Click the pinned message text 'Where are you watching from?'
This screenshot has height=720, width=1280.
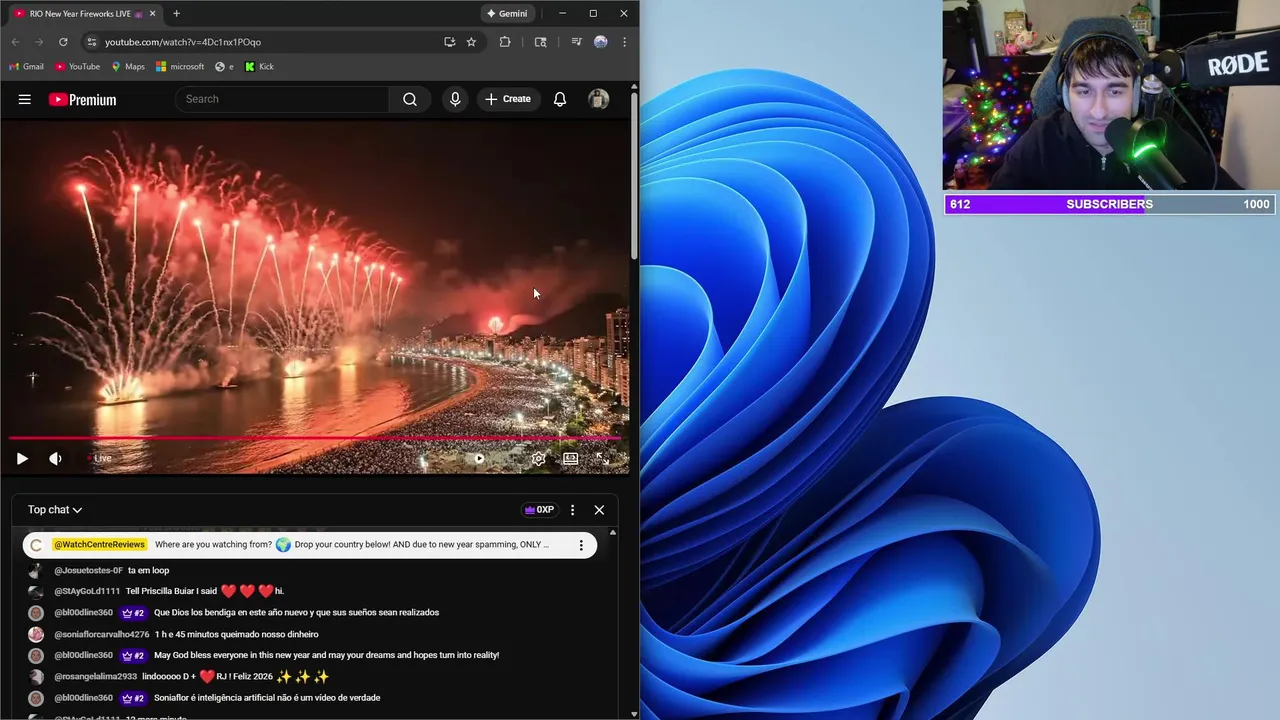coord(213,545)
